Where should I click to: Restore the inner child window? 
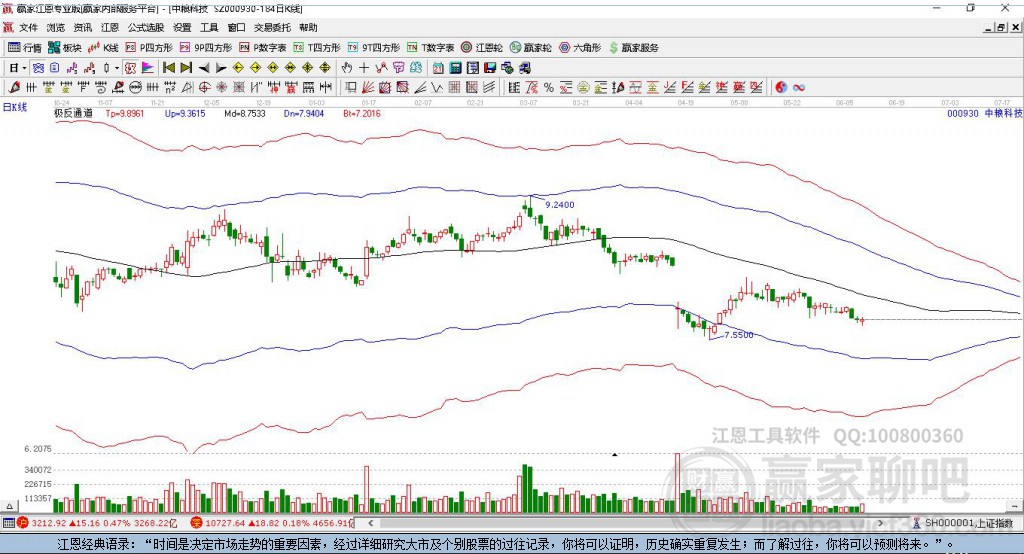point(1001,27)
